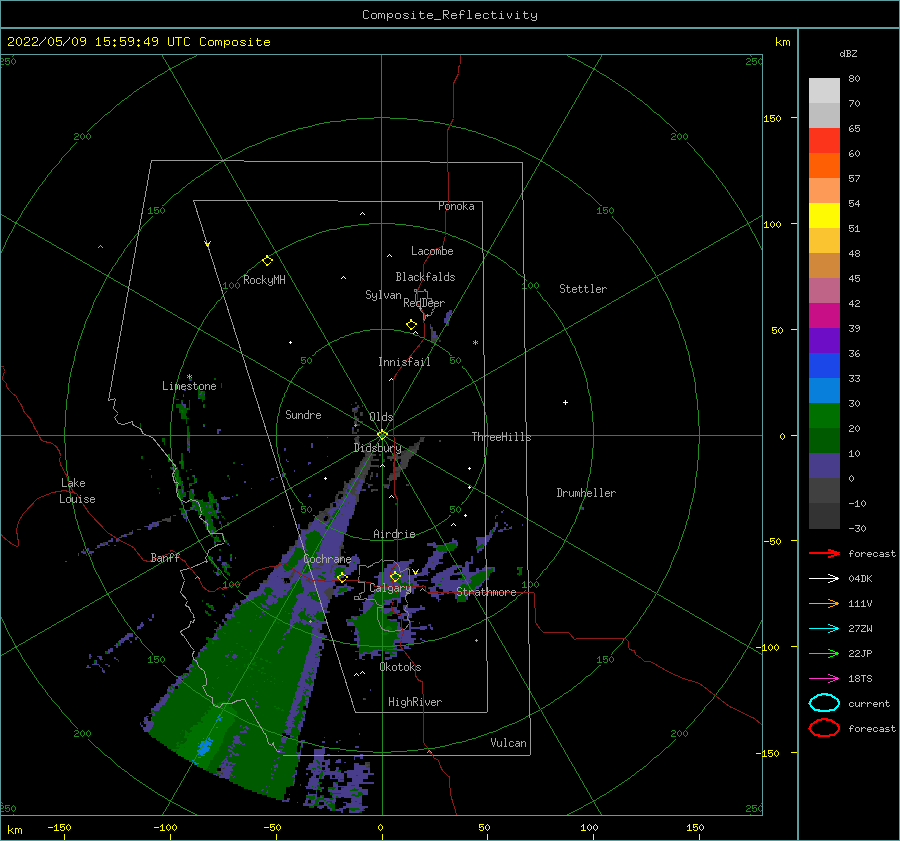This screenshot has height=841, width=900.
Task: Click the Strathmore town label
Action: 486,592
